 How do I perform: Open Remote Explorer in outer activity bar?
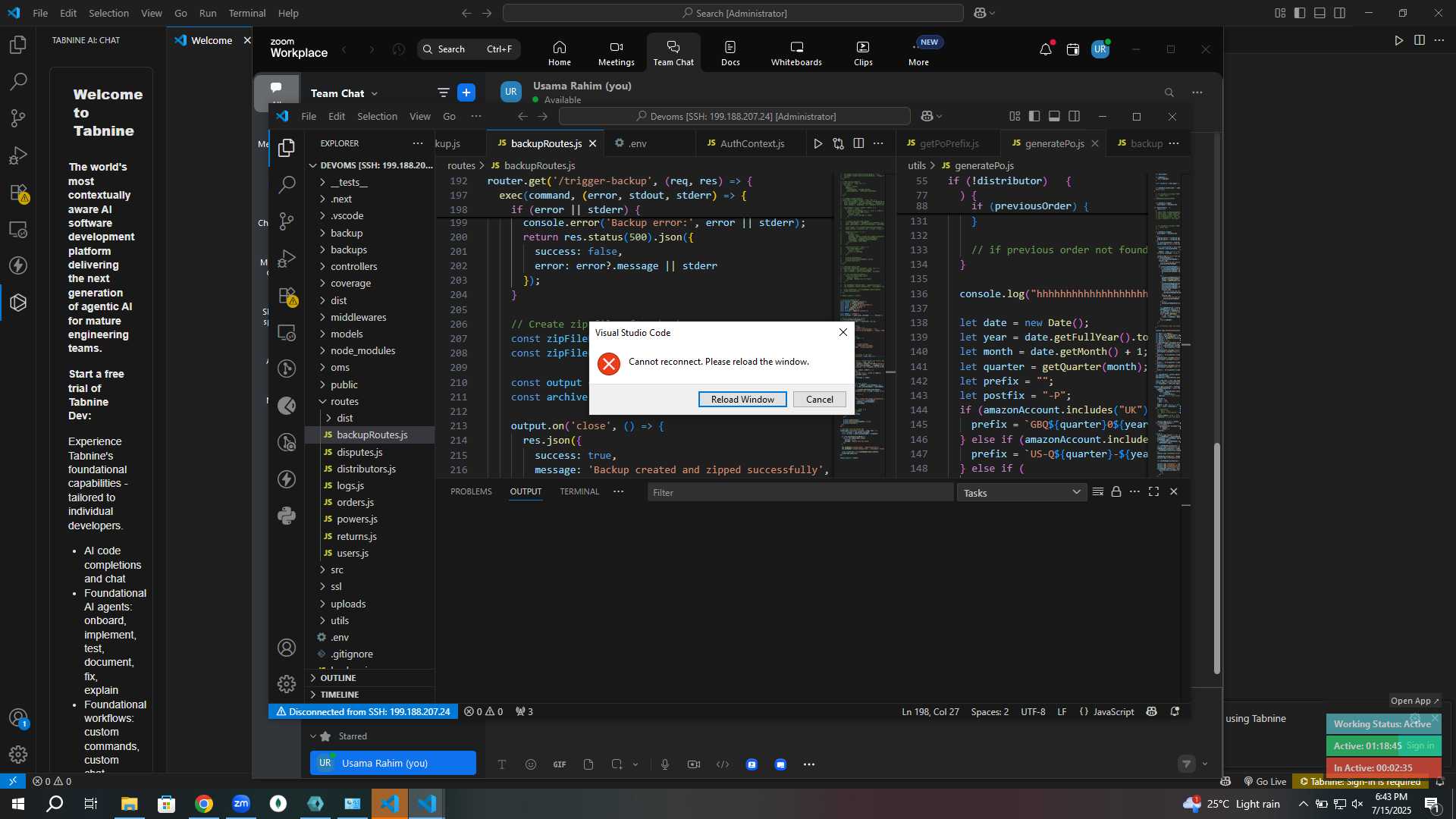click(x=18, y=229)
